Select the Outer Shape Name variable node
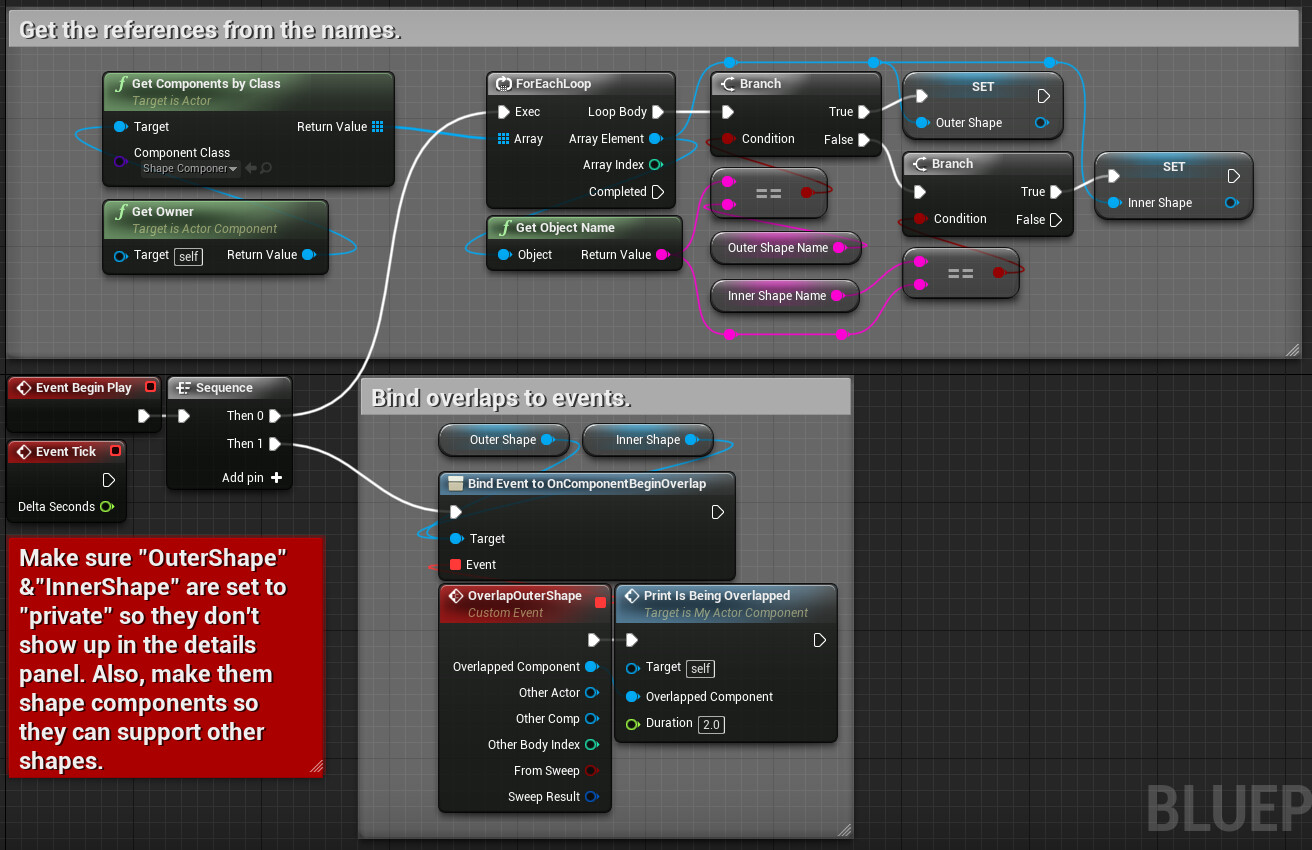This screenshot has height=850, width=1312. [x=786, y=248]
